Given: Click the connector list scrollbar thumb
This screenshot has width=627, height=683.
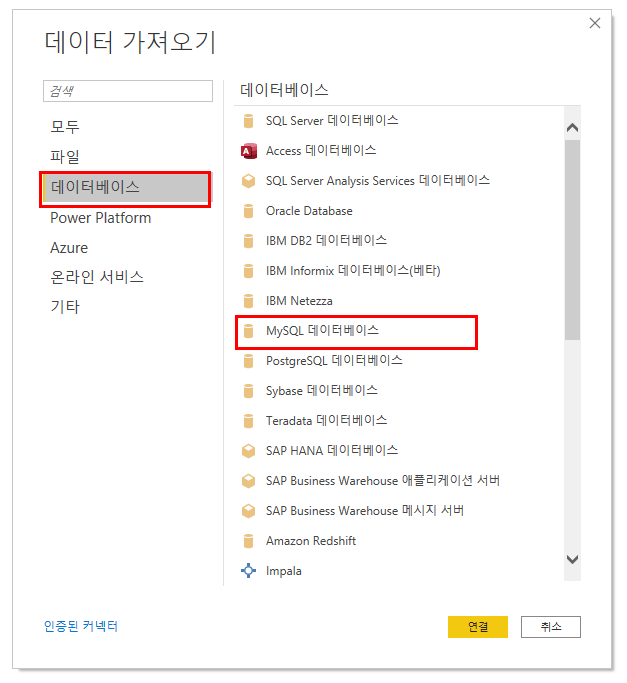Looking at the screenshot, I should point(573,240).
